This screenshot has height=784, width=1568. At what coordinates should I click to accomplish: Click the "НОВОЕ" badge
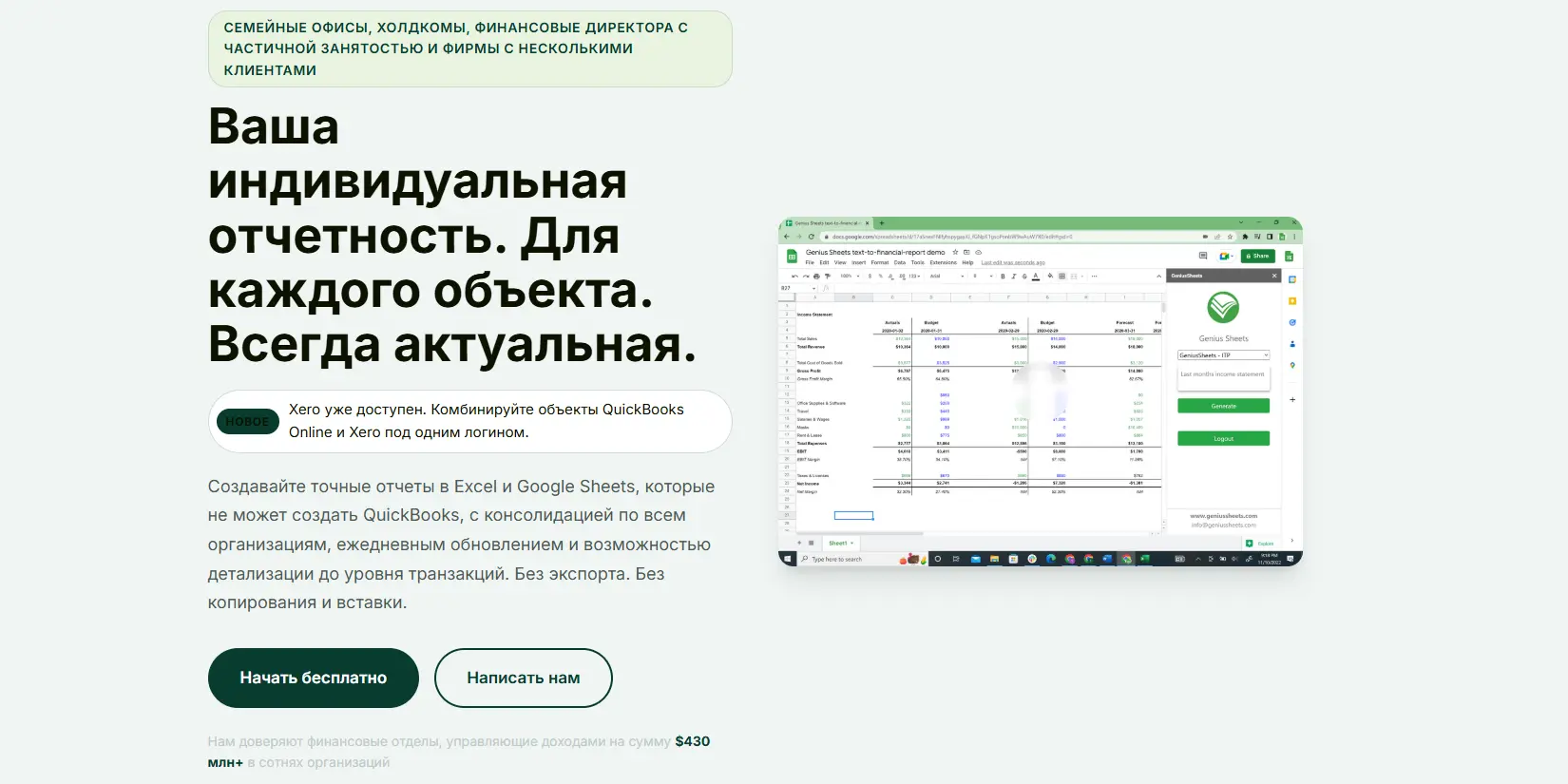(x=248, y=422)
